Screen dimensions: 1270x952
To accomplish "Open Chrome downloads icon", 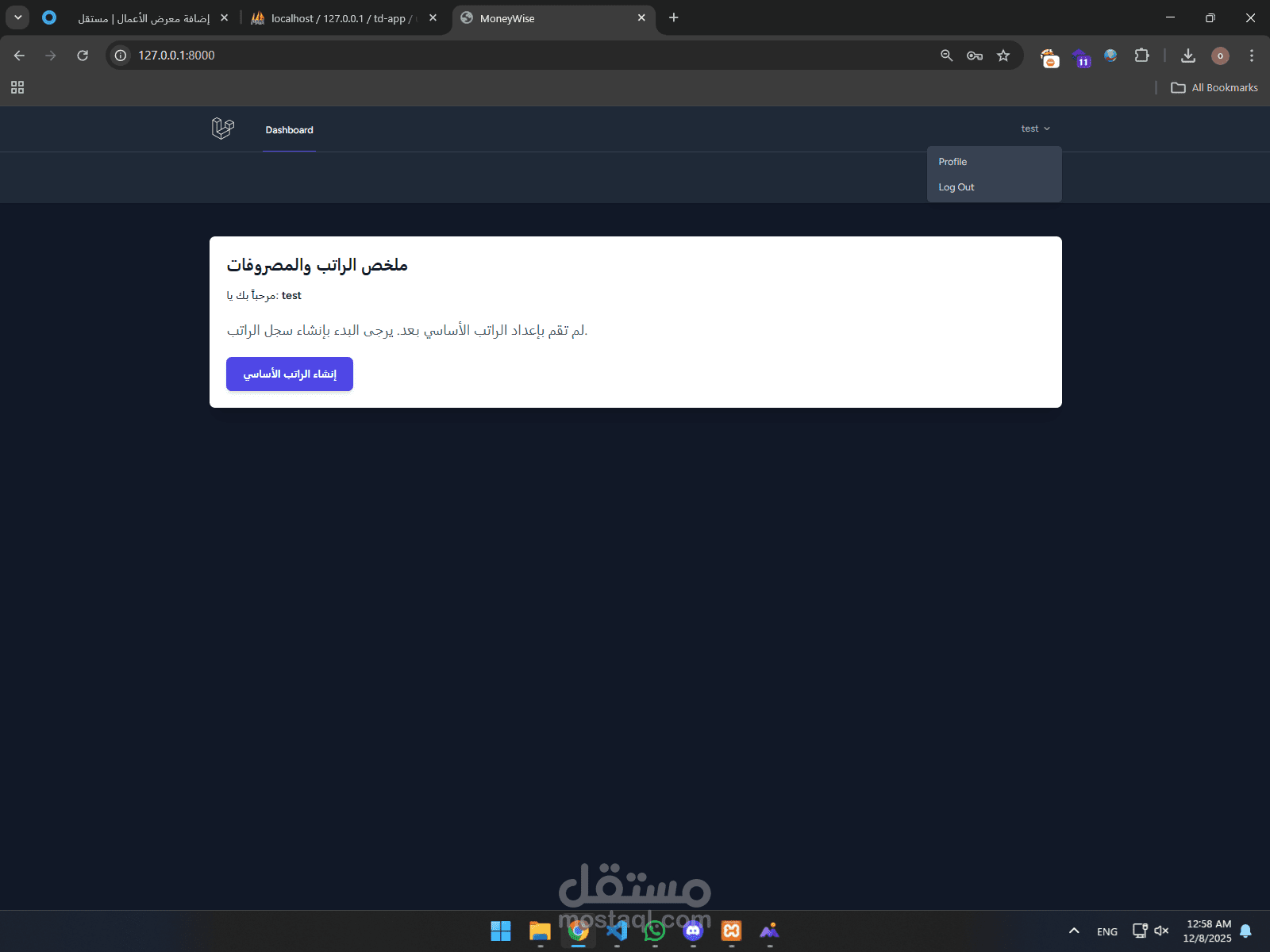I will click(1188, 56).
